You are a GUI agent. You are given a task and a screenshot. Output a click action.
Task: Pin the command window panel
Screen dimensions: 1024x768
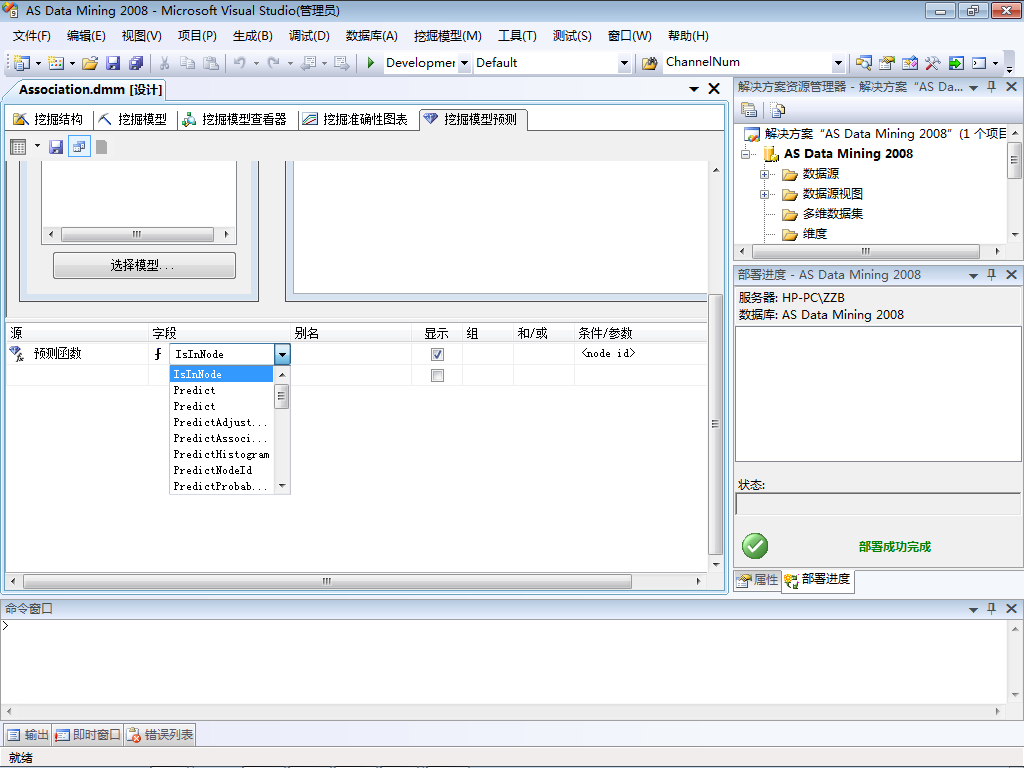pos(991,609)
